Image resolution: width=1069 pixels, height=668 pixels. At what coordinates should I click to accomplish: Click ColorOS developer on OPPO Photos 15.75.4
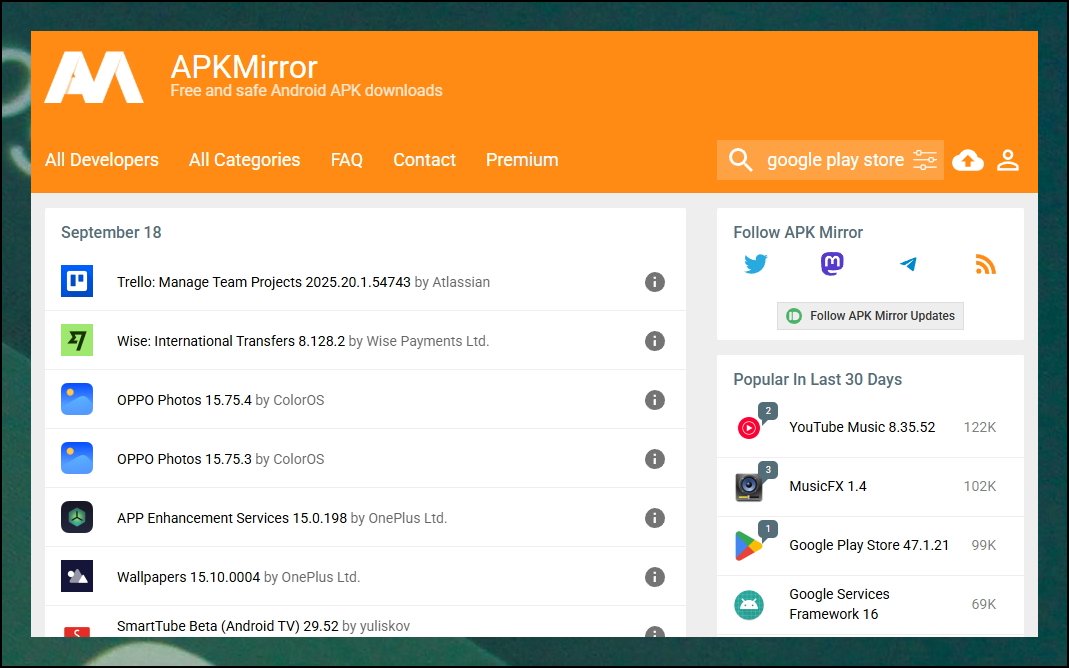click(x=299, y=400)
